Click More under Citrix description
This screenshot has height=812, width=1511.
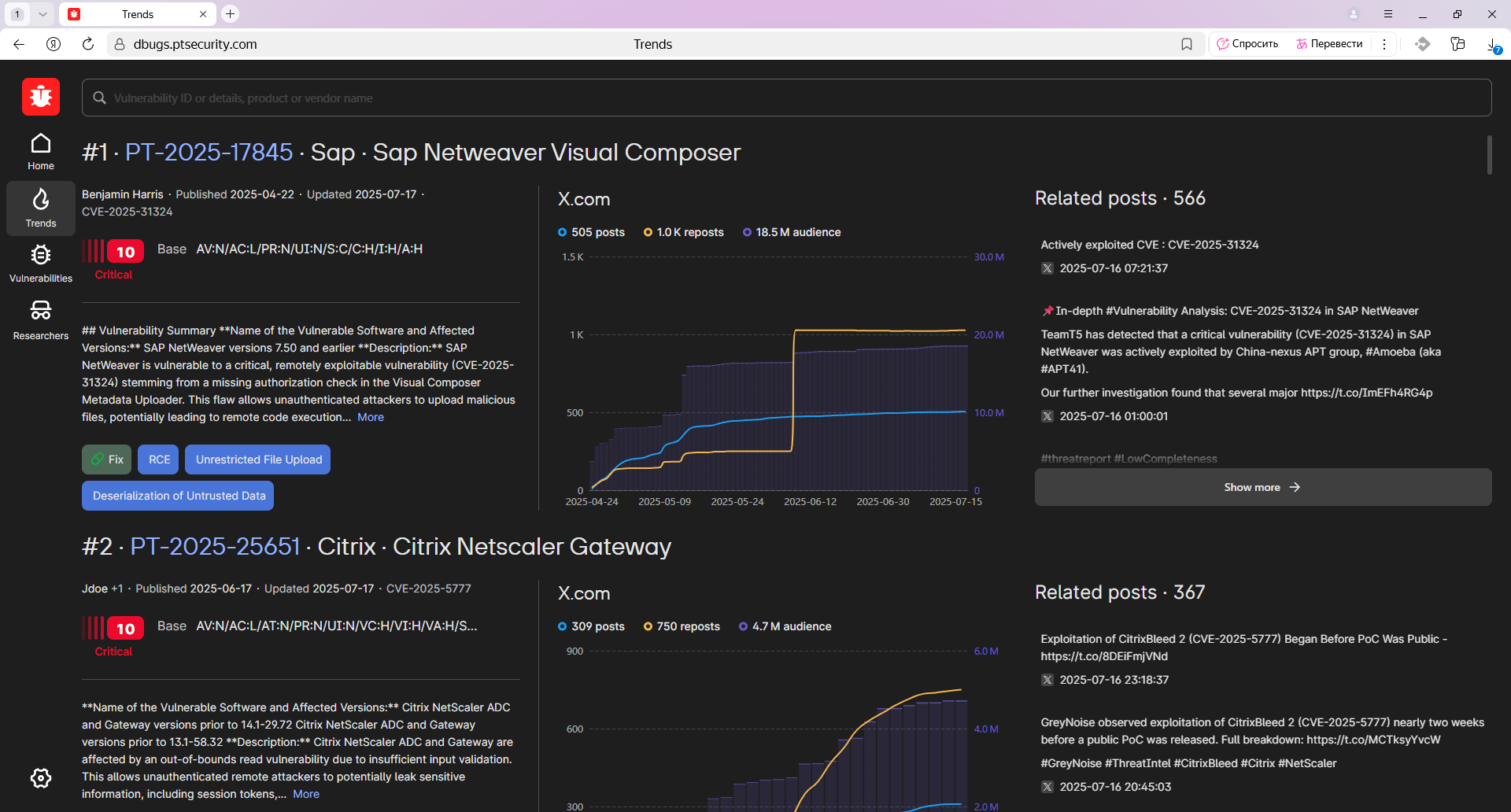306,794
